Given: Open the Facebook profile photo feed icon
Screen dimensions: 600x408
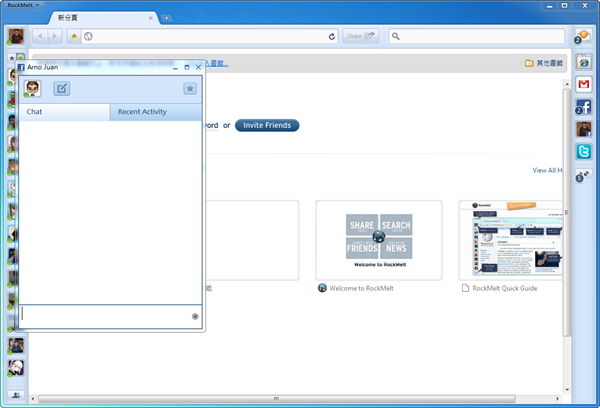Looking at the screenshot, I should 584,129.
